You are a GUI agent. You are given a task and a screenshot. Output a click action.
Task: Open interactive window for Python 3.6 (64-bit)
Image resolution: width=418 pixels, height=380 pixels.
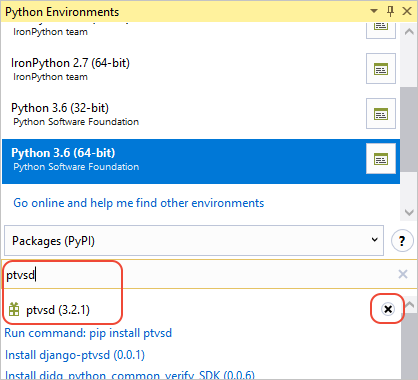pyautogui.click(x=381, y=158)
